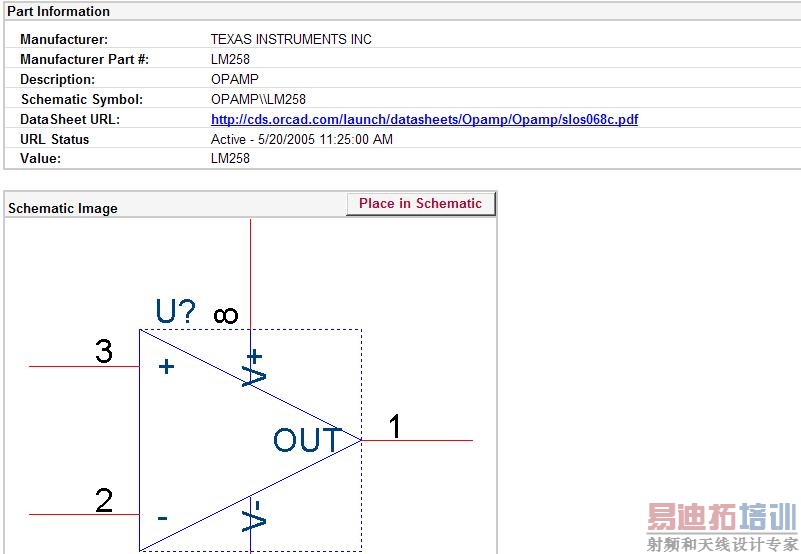Click the OPAMP\\LM258 schematic symbol value
Image resolution: width=801 pixels, height=554 pixels.
point(258,99)
